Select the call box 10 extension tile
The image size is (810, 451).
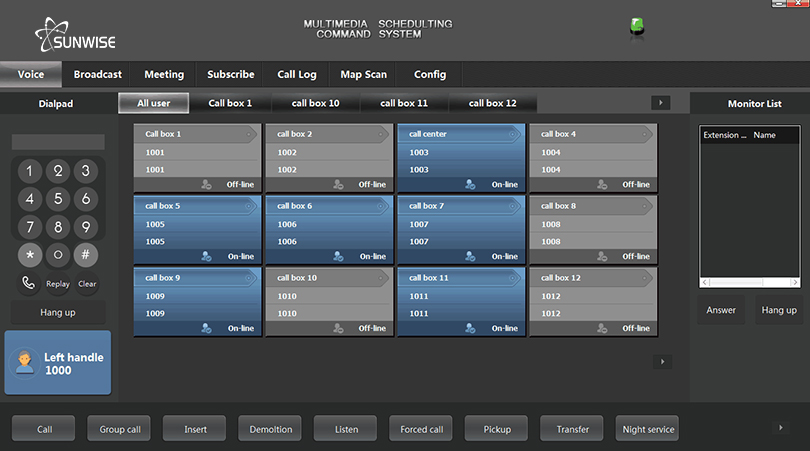[x=329, y=301]
